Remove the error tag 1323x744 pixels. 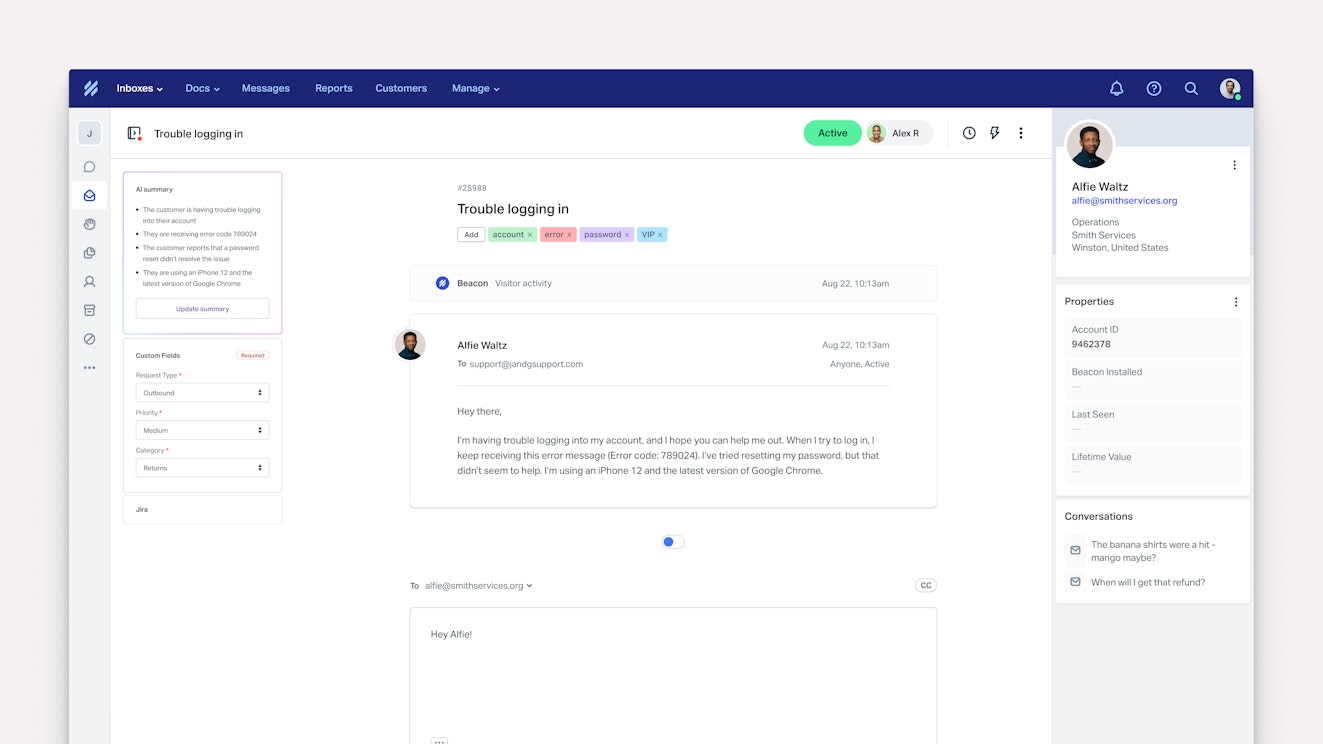569,235
